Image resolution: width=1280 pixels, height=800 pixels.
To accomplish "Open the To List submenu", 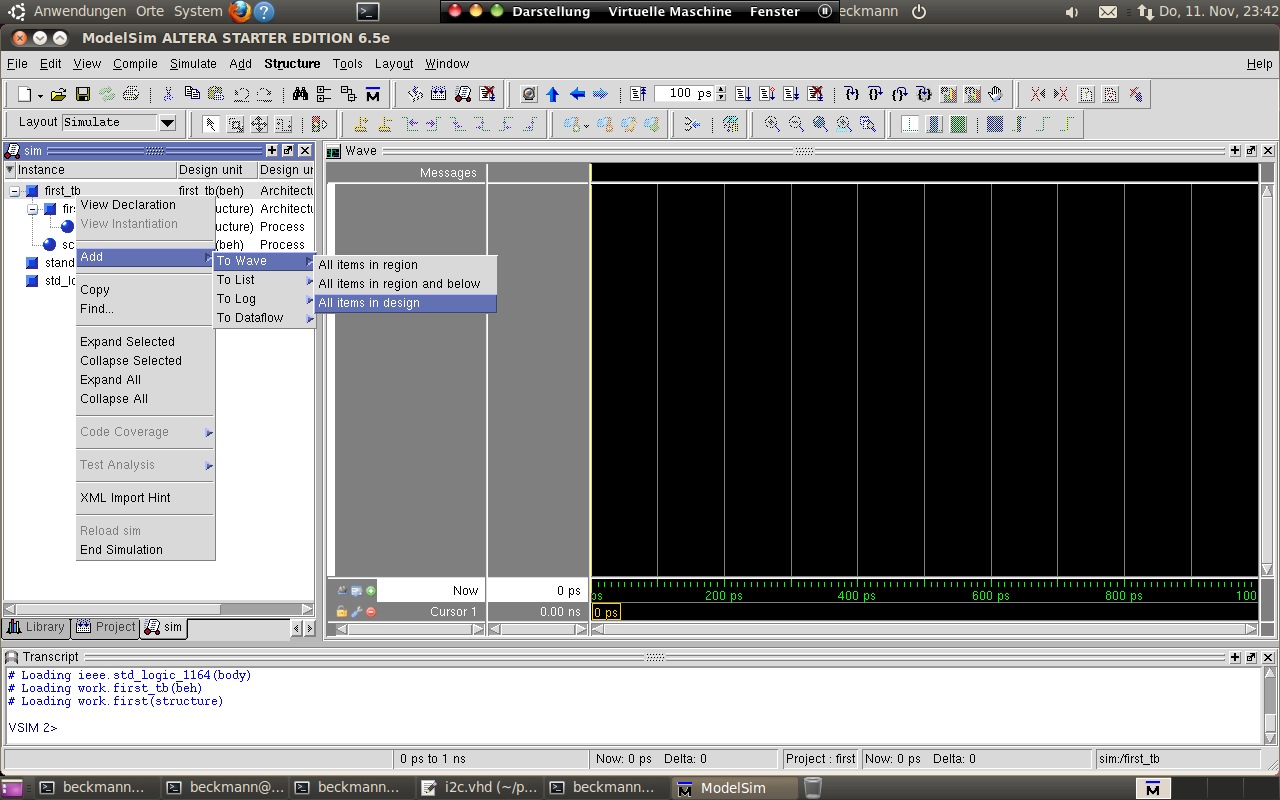I will coord(265,280).
